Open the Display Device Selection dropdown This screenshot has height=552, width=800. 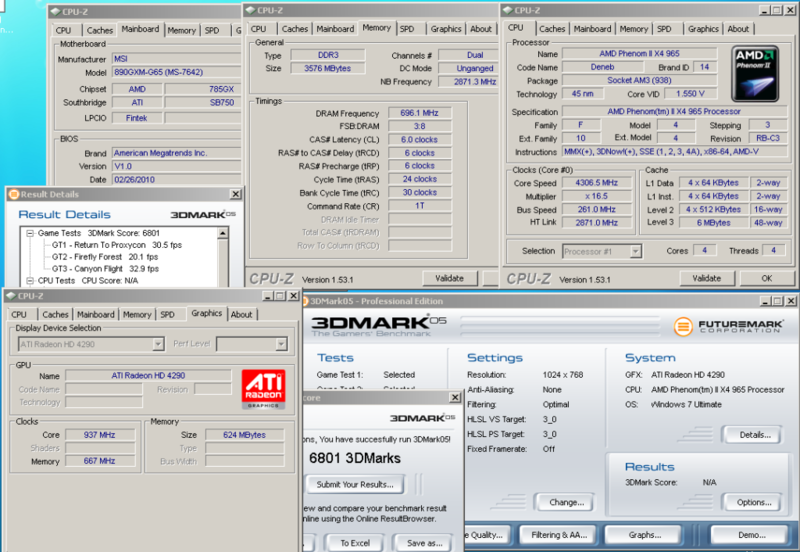tap(157, 344)
